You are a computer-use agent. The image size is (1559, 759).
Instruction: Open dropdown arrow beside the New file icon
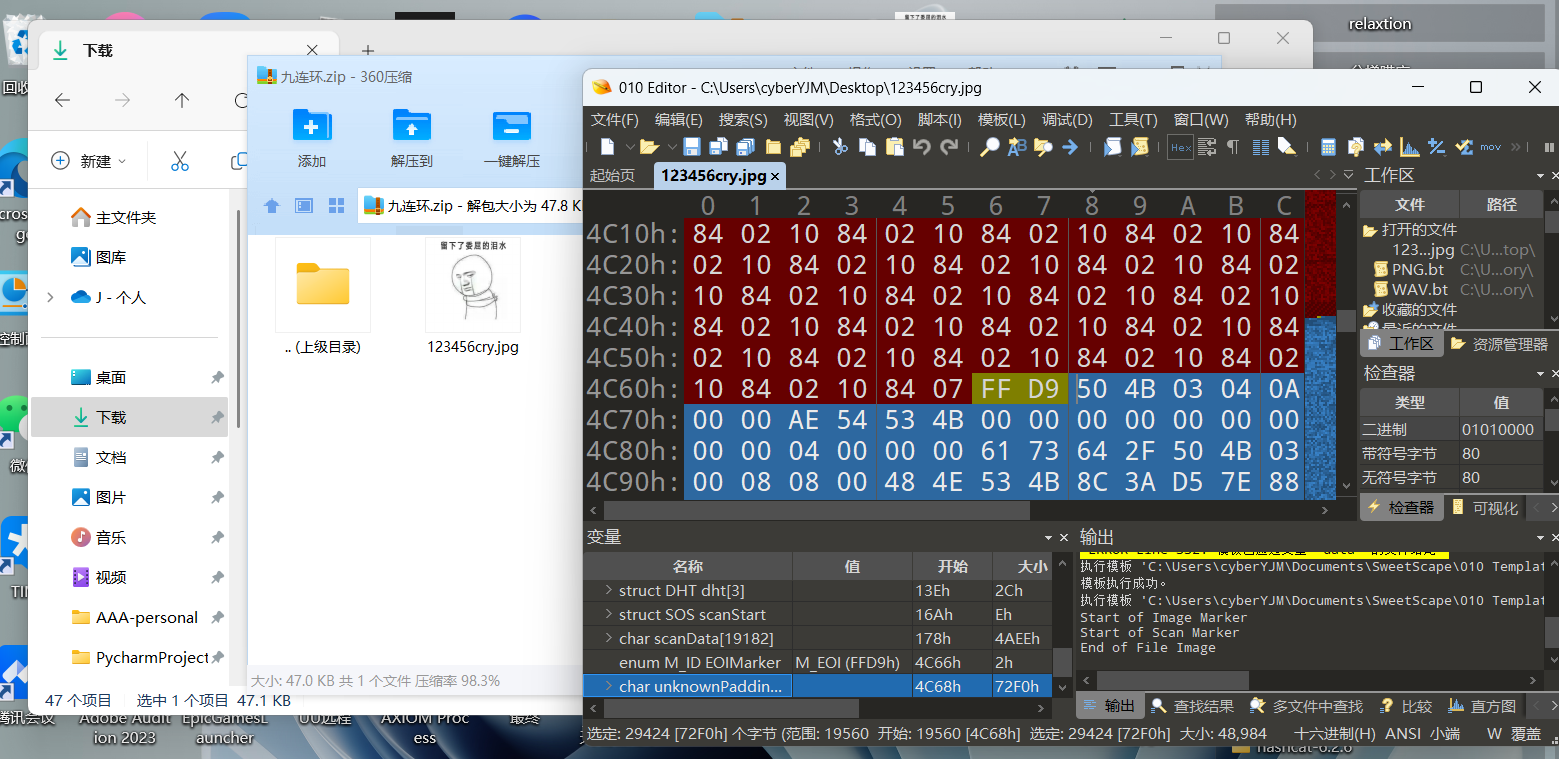click(x=630, y=147)
